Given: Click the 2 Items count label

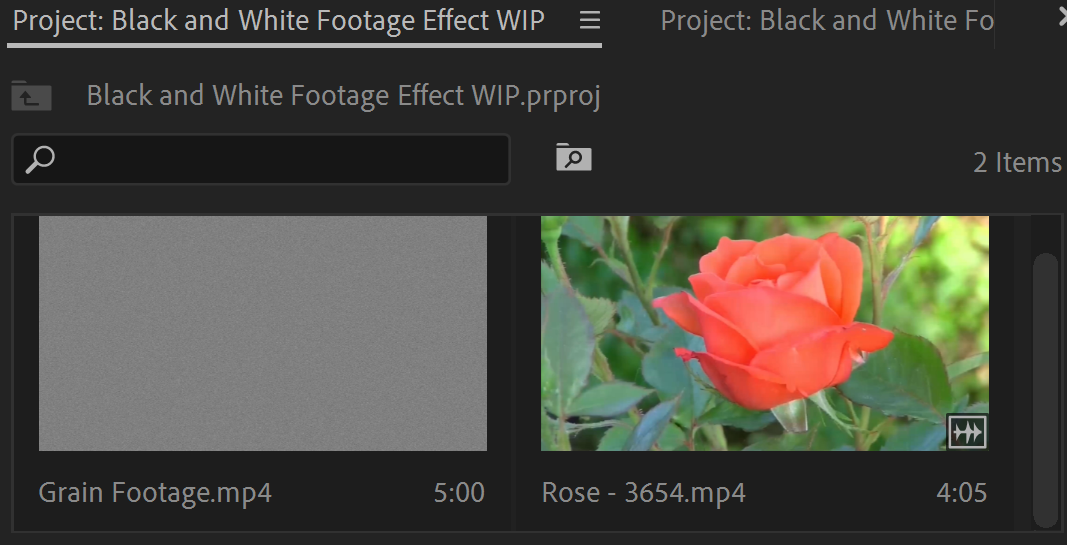Looking at the screenshot, I should coord(1017,163).
